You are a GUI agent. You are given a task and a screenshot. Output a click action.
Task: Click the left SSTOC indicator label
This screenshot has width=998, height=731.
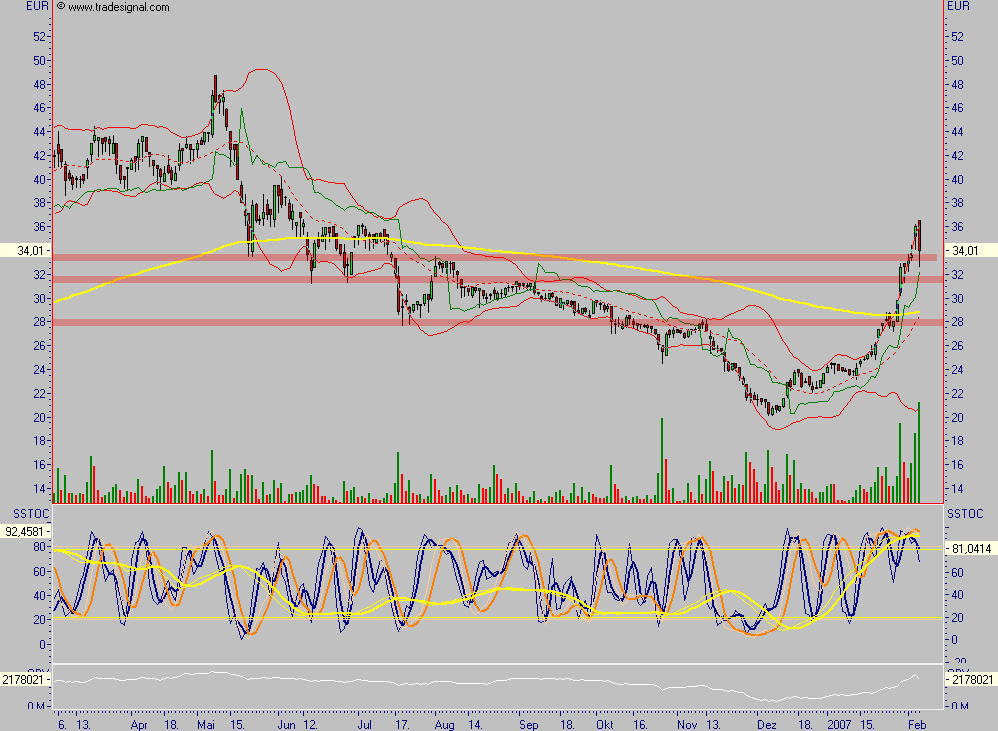[21, 513]
